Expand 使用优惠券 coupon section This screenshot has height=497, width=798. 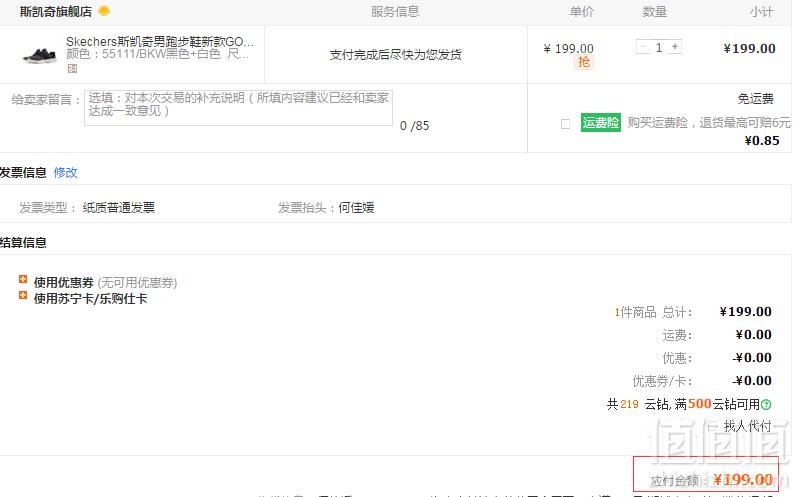[x=23, y=279]
